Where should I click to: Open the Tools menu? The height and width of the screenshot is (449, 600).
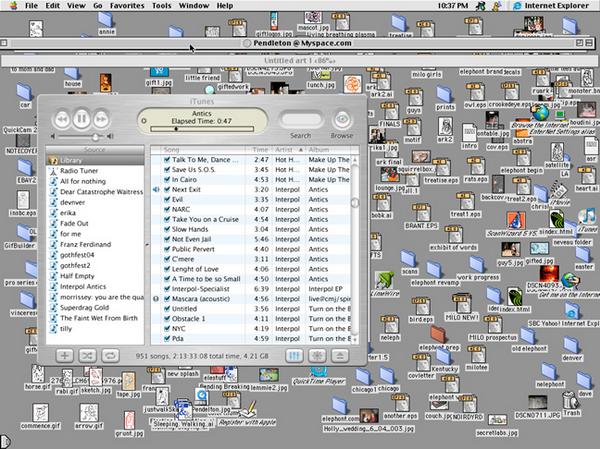click(x=161, y=5)
